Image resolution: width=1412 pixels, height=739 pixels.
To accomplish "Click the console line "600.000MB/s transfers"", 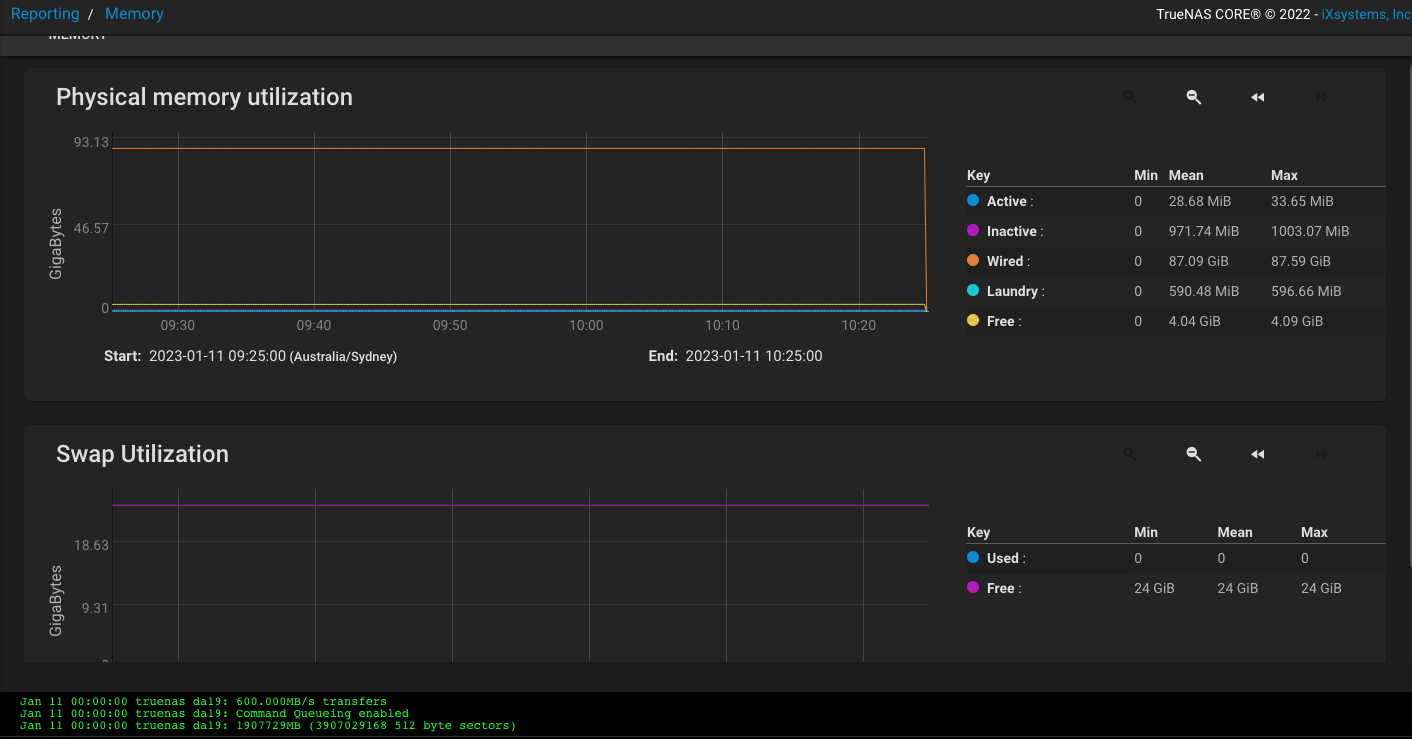I will [203, 702].
